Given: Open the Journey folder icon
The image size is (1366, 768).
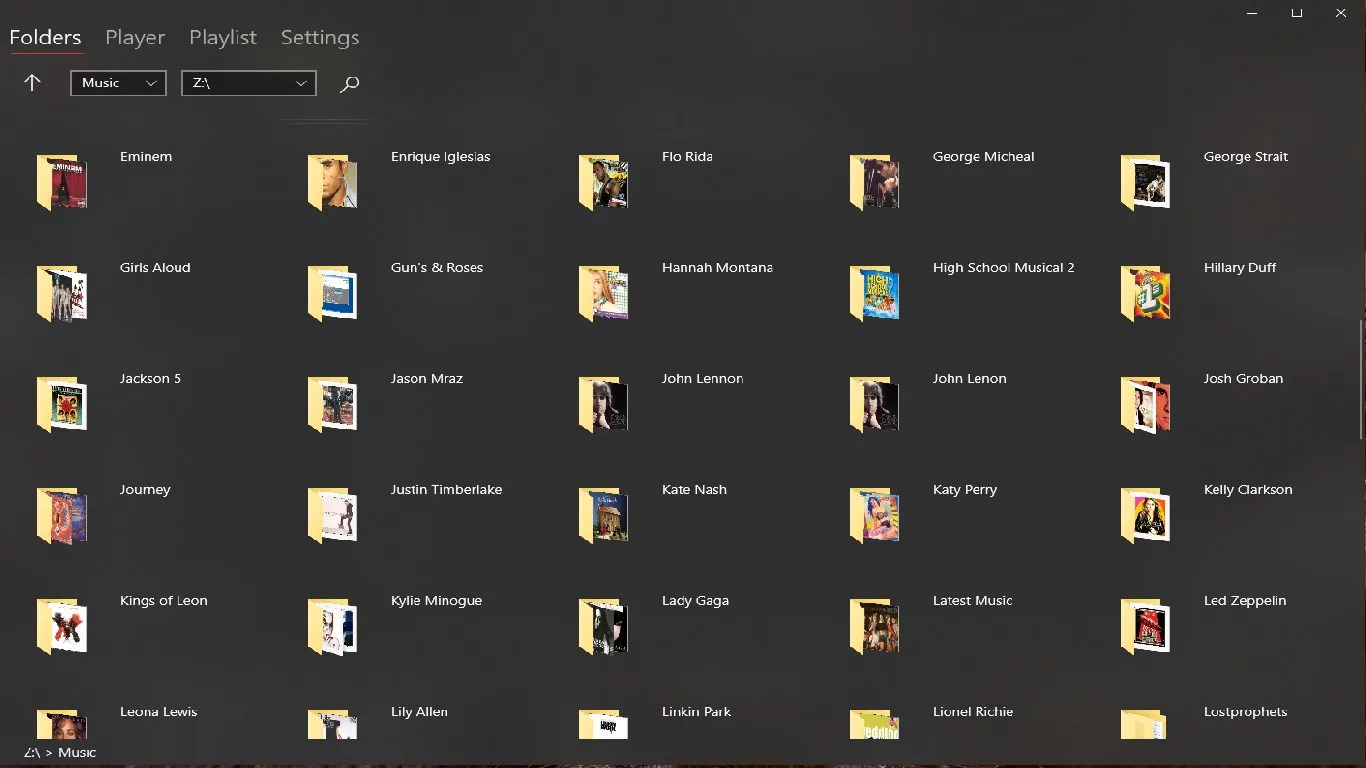Looking at the screenshot, I should point(62,515).
